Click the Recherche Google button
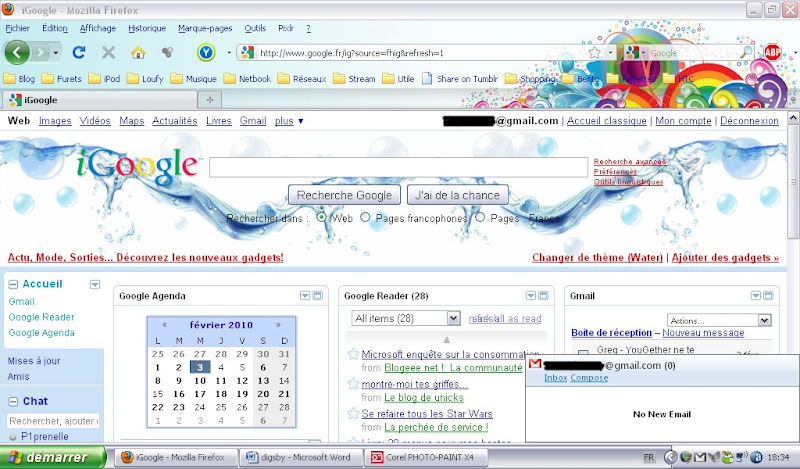The height and width of the screenshot is (469, 800). [x=344, y=195]
